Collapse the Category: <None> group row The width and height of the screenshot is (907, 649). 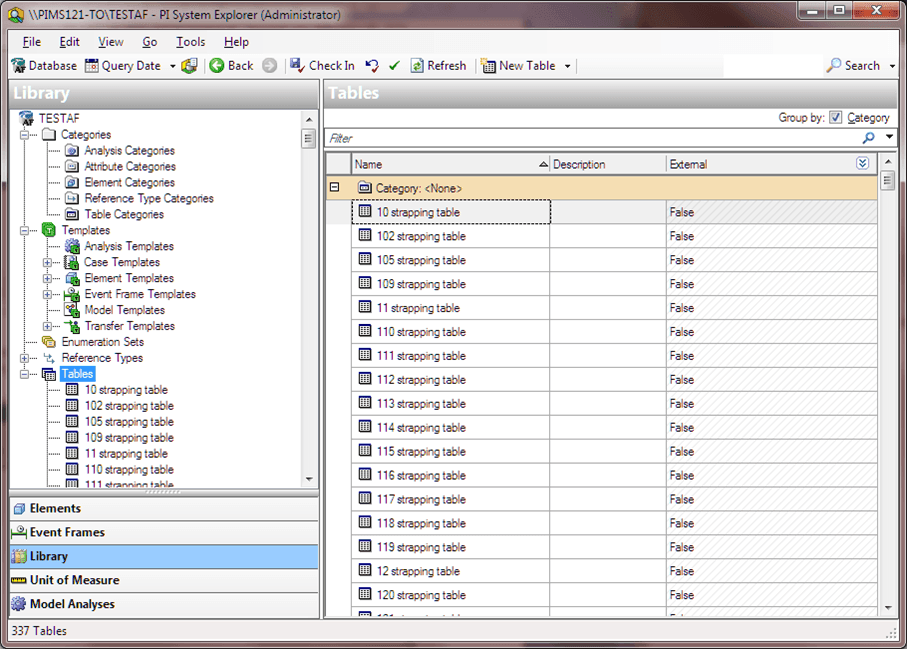tap(334, 187)
